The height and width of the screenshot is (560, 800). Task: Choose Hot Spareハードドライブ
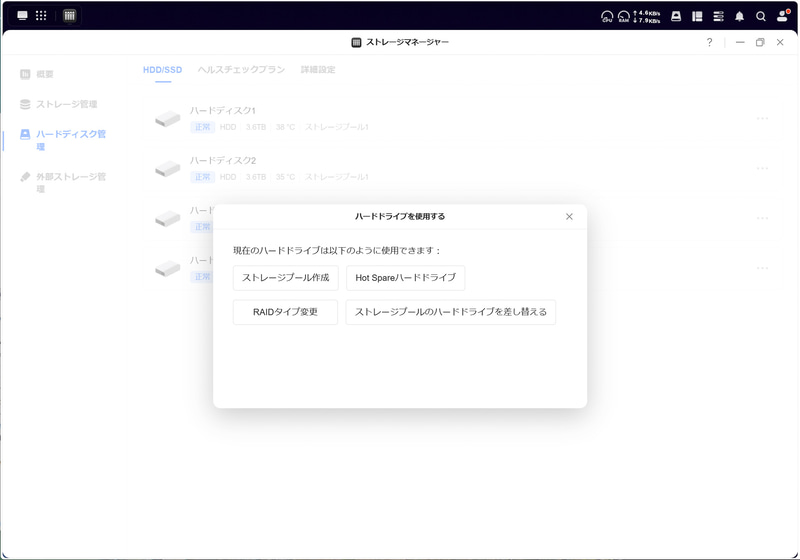click(406, 278)
